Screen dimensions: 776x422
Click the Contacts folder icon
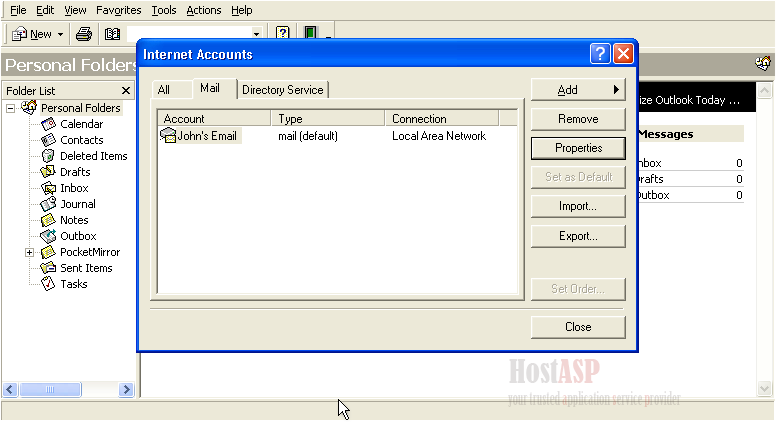pos(48,140)
